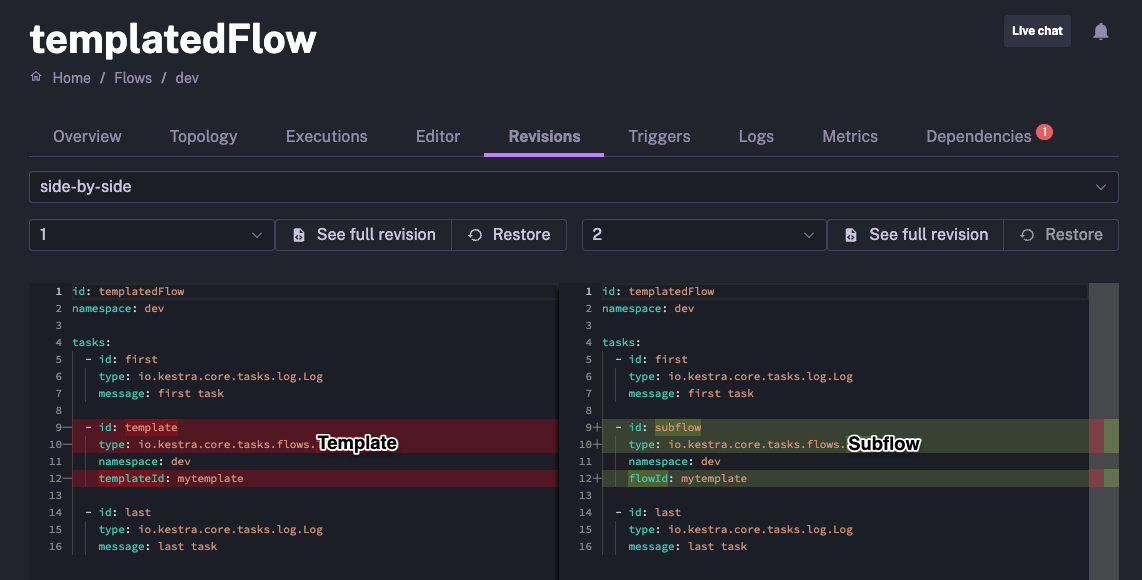Click the restore arrow icon beside left Restore
Image resolution: width=1142 pixels, height=580 pixels.
(474, 234)
